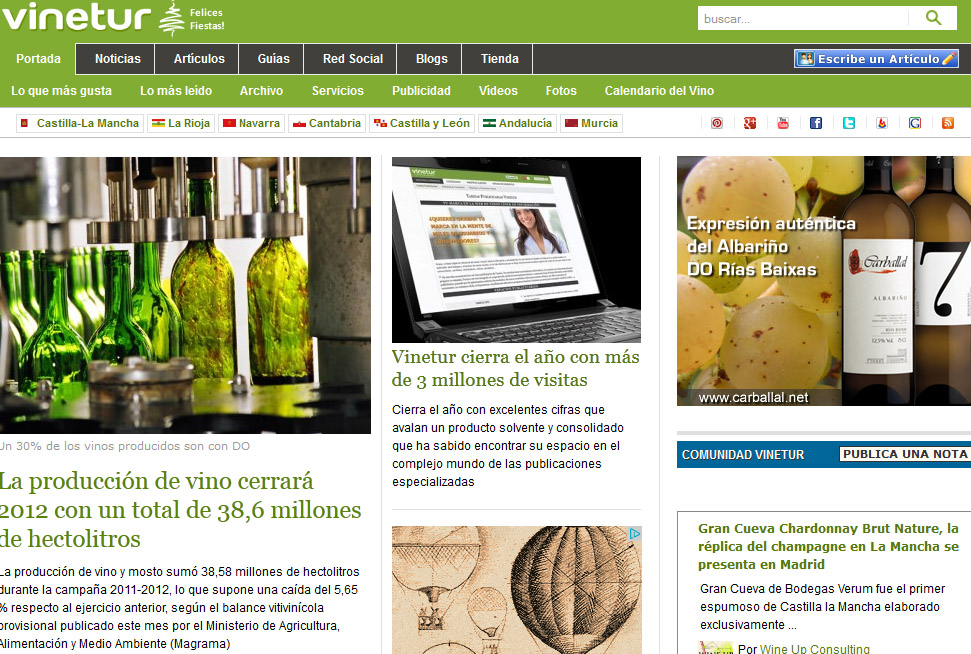Select the Castilla-La Mancha region link
Screen dimensions: 971x654
click(80, 123)
